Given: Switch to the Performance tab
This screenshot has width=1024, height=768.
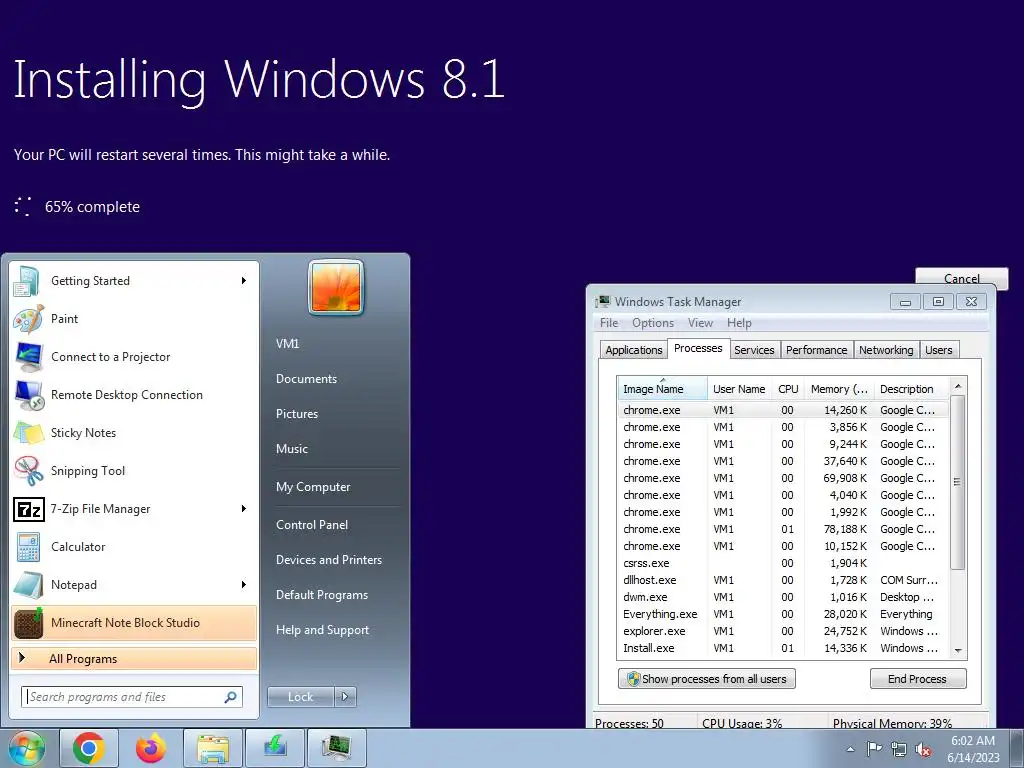Looking at the screenshot, I should click(816, 350).
